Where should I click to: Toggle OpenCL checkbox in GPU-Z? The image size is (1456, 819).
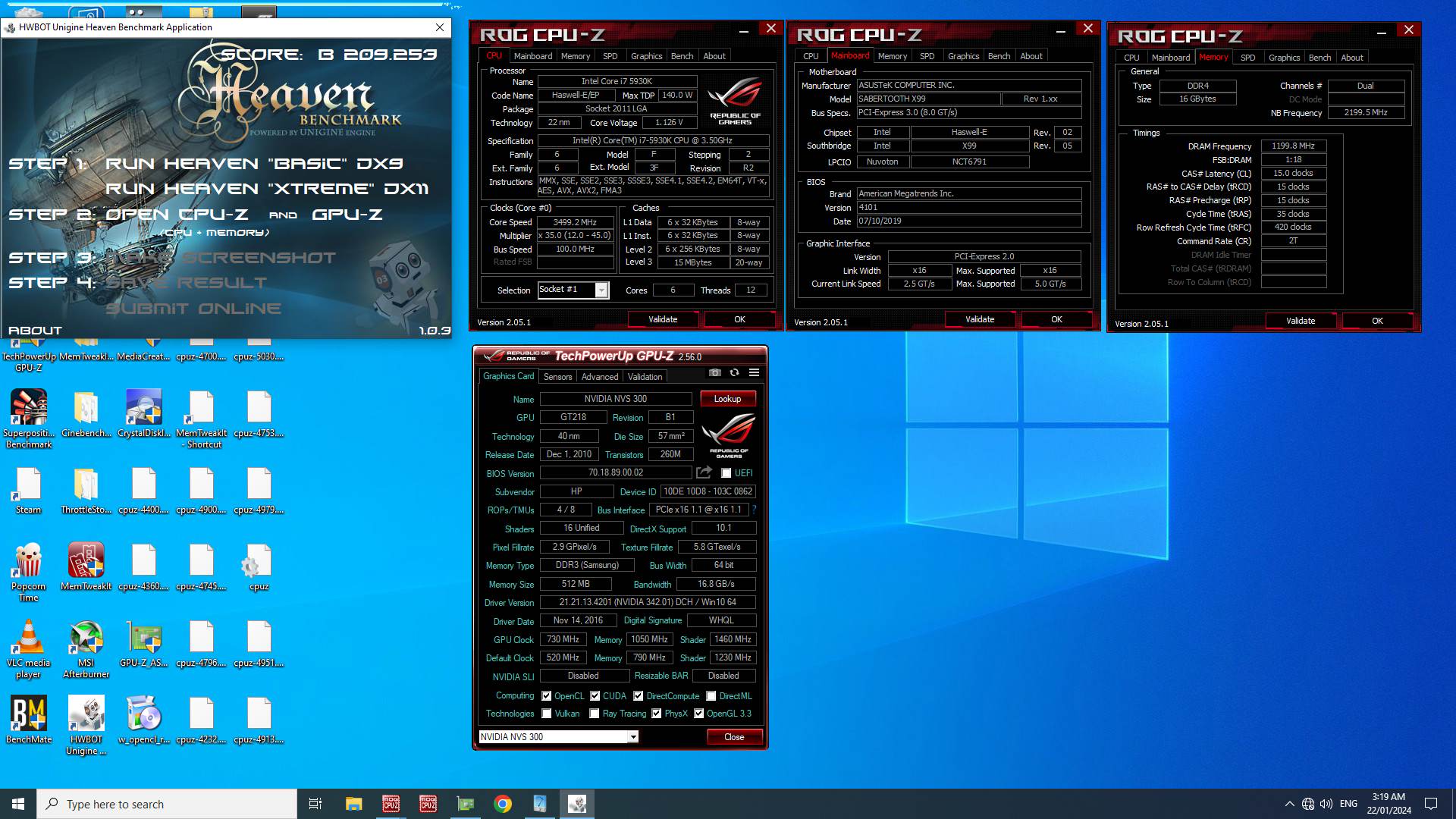tap(546, 696)
